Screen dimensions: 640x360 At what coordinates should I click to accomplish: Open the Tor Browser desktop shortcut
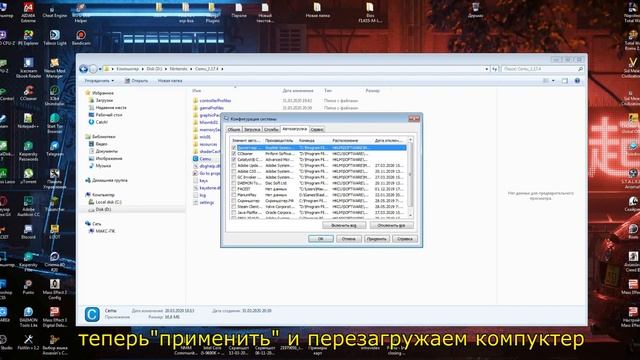click(x=54, y=123)
